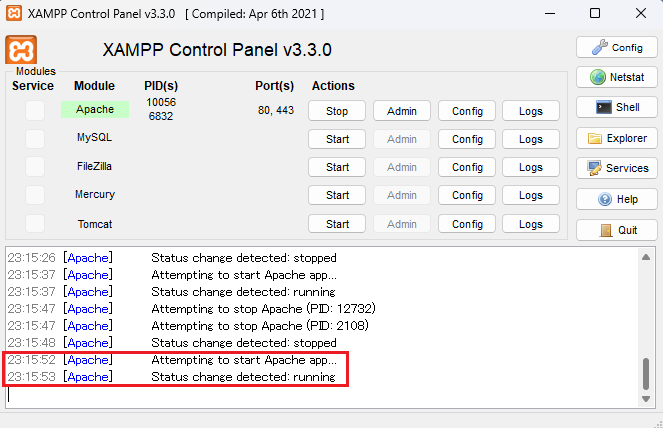Open Explorer folder button
Screen dimensions: 663x428
click(616, 138)
